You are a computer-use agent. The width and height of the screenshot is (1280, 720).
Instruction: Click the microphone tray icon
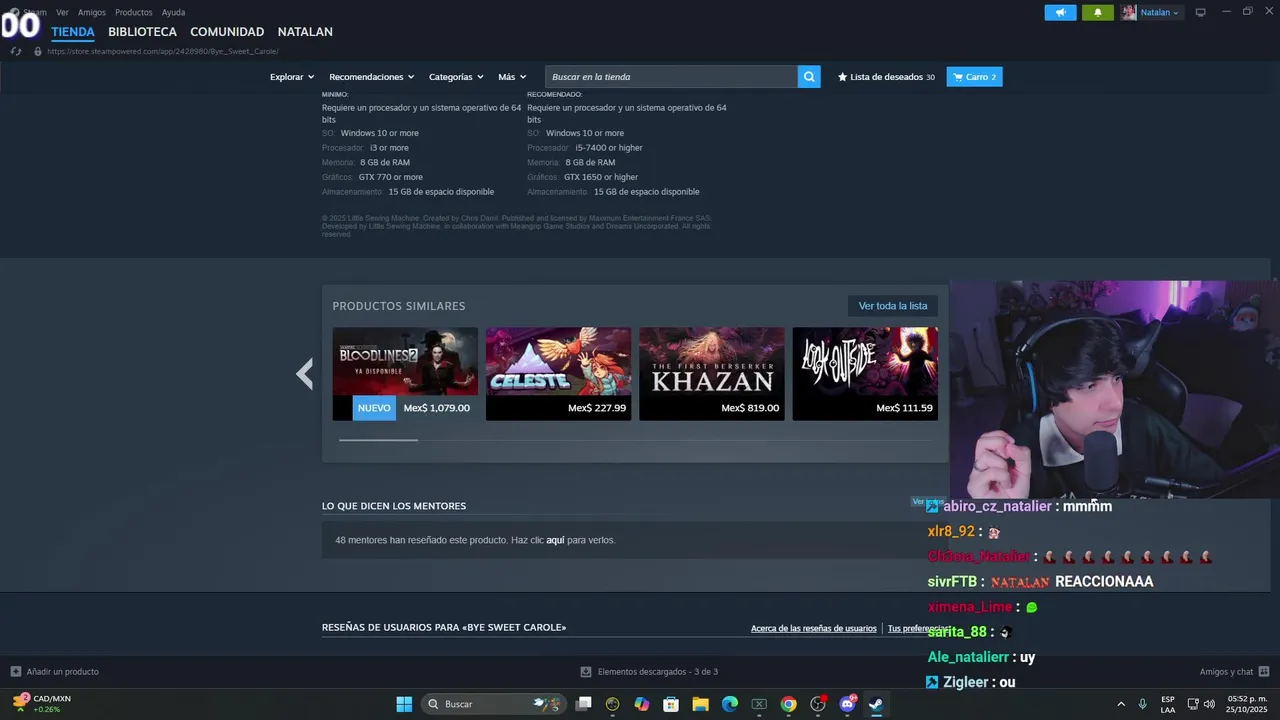[x=1142, y=704]
